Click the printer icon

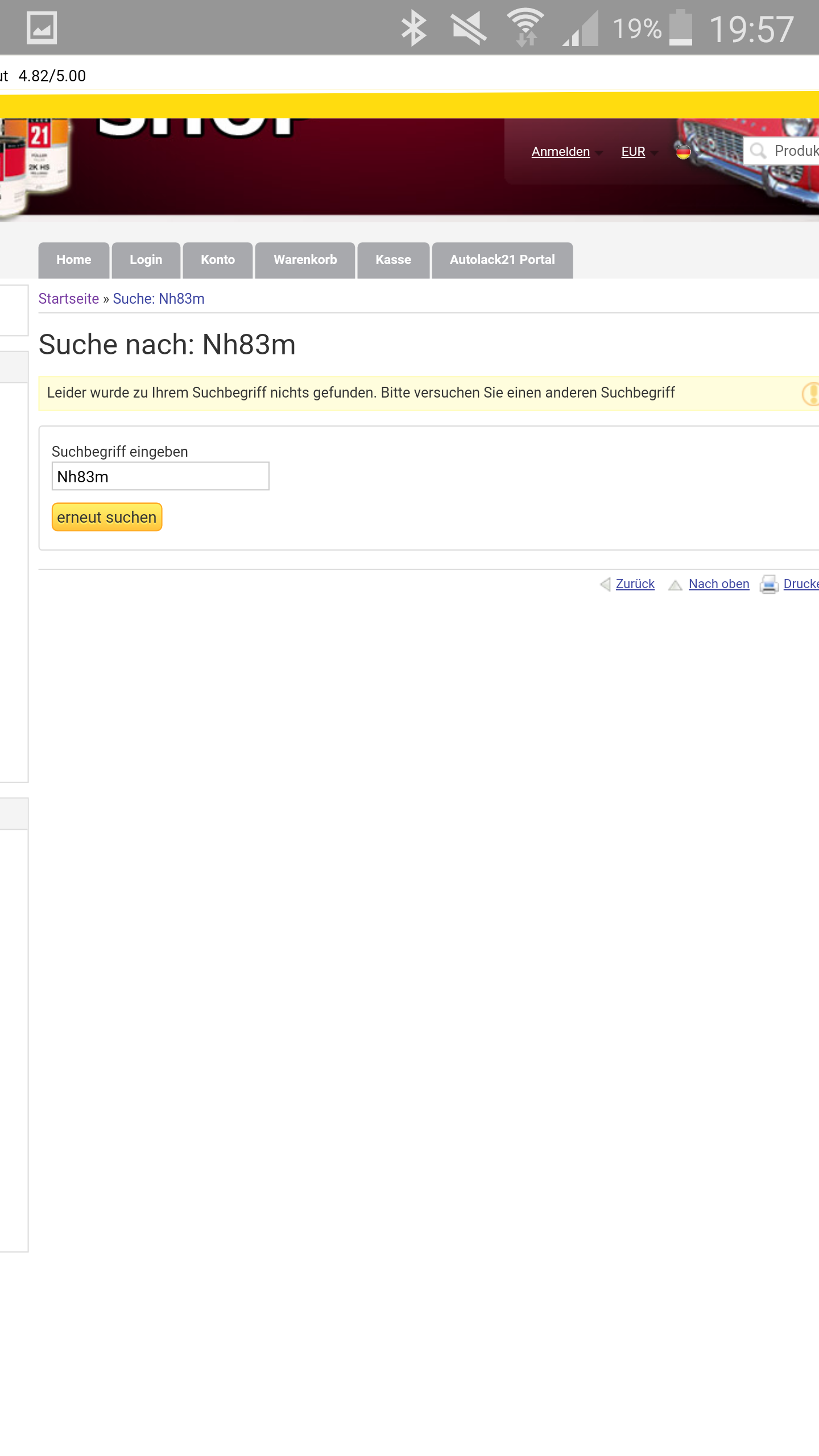(769, 584)
